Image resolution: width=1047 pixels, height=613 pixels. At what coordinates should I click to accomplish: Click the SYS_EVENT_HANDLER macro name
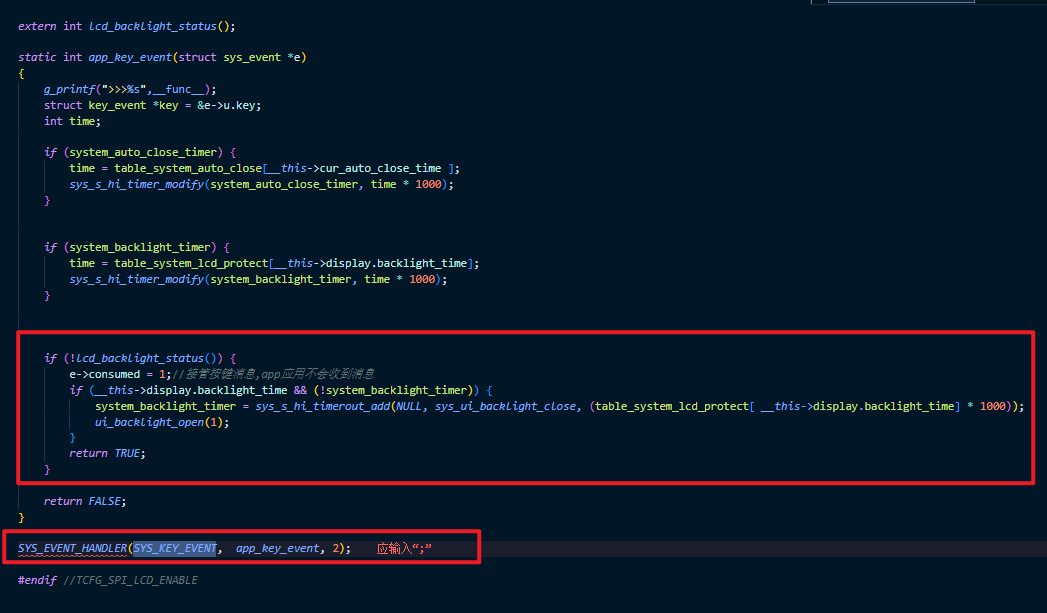tap(72, 548)
